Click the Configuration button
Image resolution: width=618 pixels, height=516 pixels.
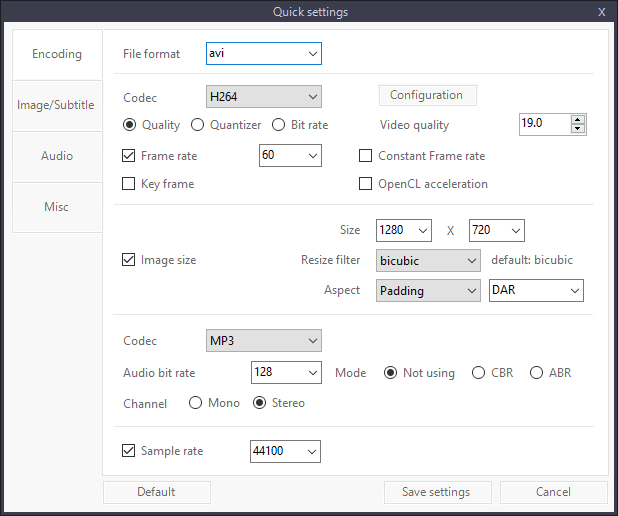pos(428,95)
